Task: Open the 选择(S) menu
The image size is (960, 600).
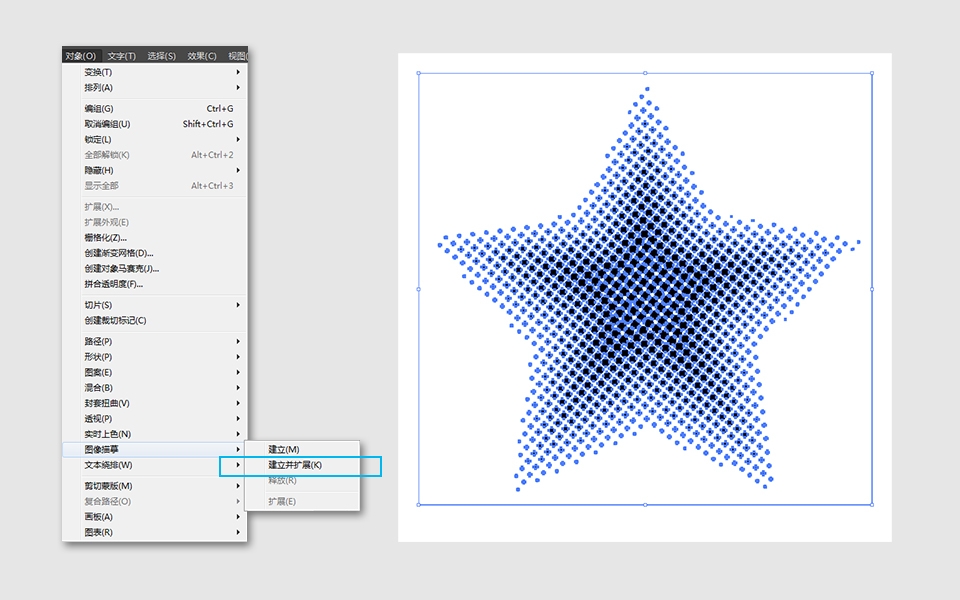Action: (161, 56)
